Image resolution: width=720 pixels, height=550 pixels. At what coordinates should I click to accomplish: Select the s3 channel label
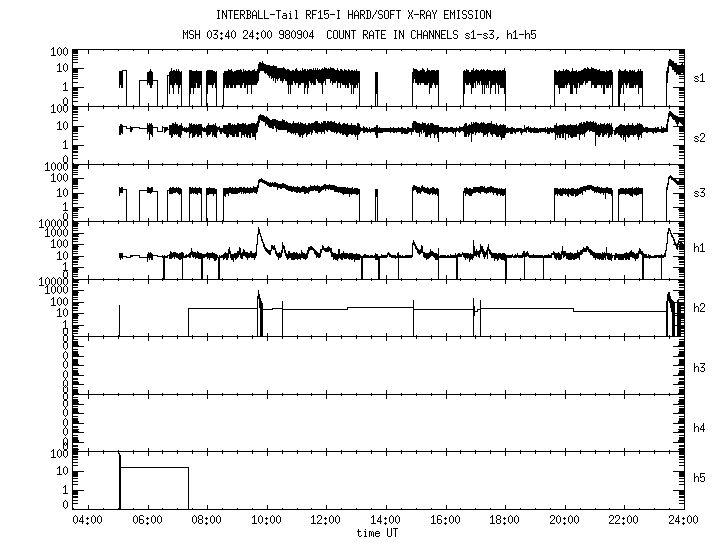click(x=701, y=191)
